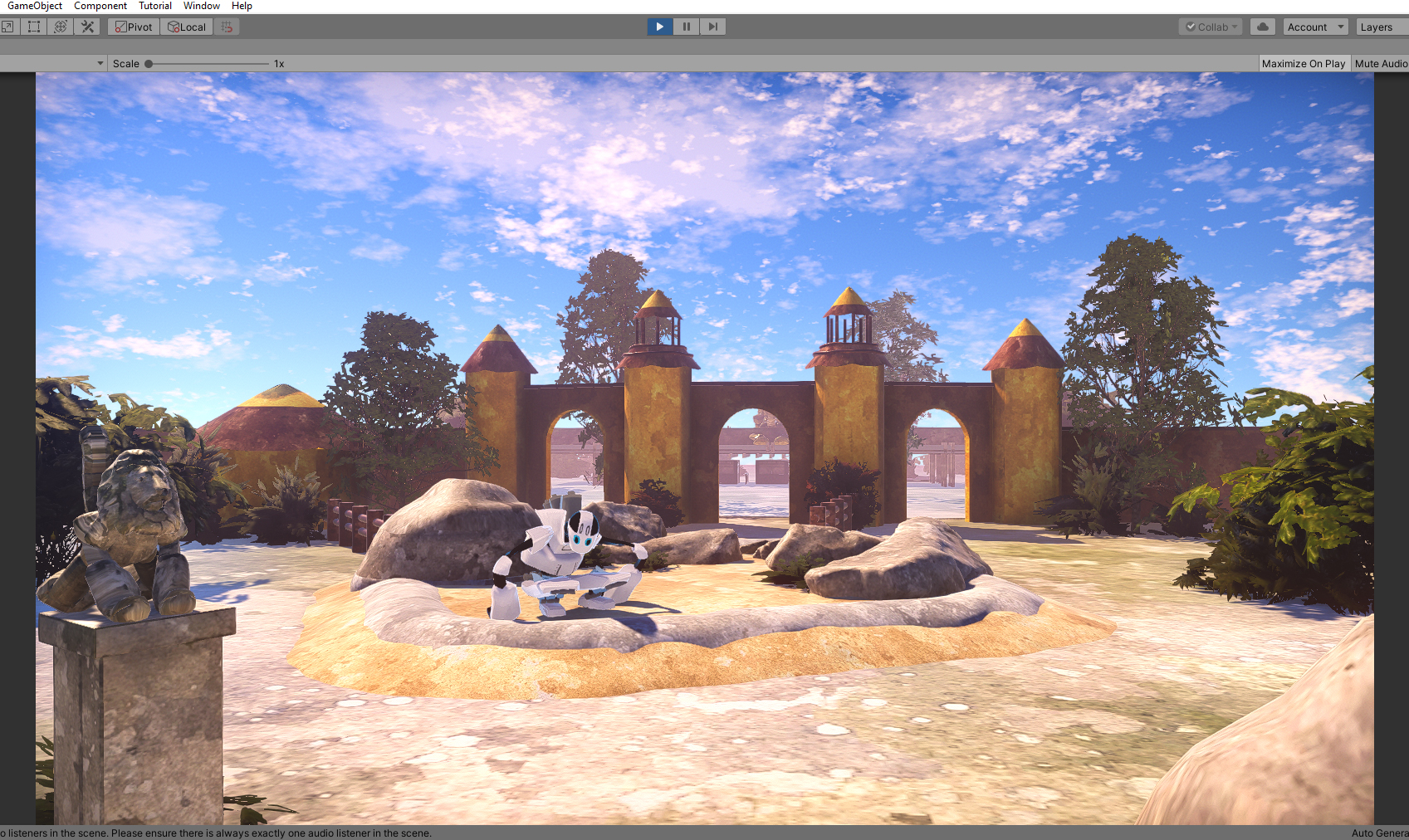Open the GameObject menu
Viewport: 1409px width, 840px height.
click(34, 6)
